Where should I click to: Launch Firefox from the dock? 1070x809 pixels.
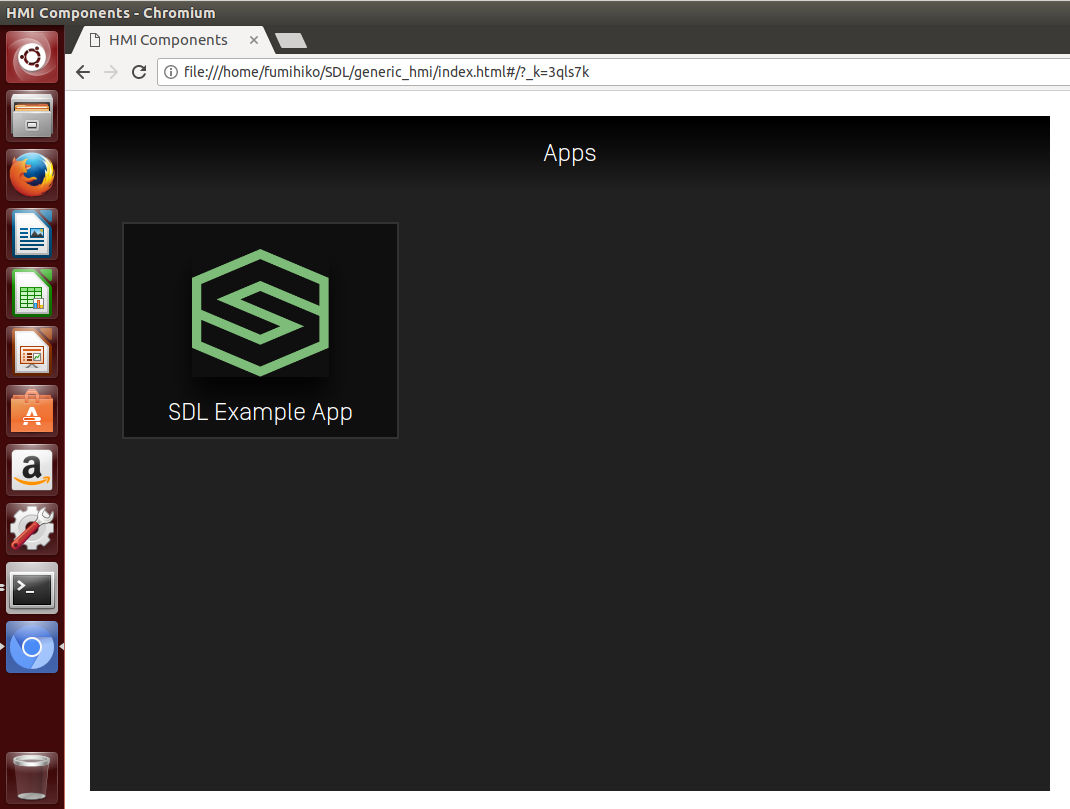[32, 175]
